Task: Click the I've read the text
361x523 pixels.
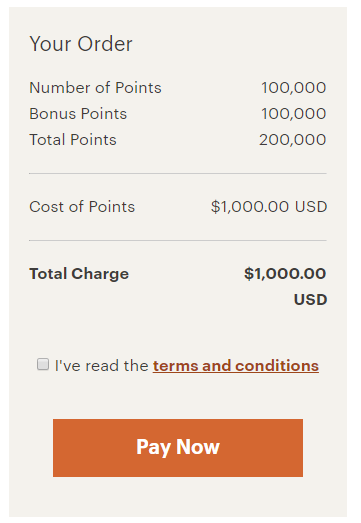Action: tap(102, 366)
